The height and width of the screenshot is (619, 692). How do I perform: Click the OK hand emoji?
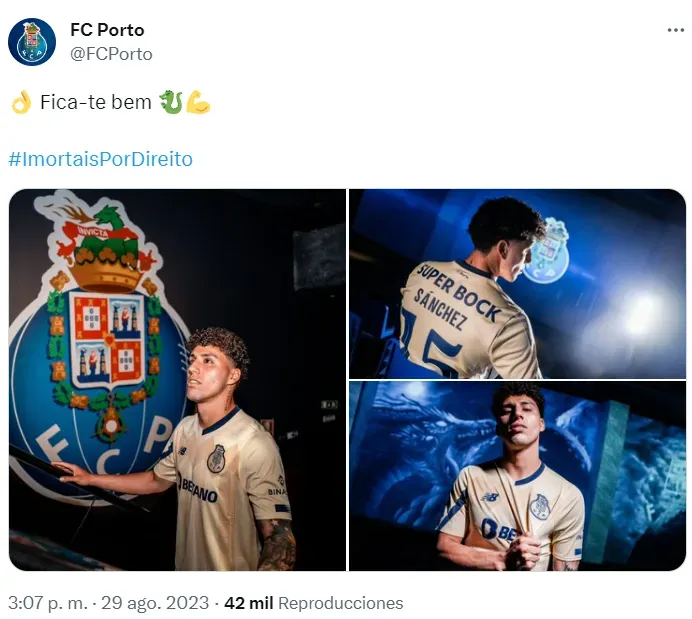(x=21, y=103)
